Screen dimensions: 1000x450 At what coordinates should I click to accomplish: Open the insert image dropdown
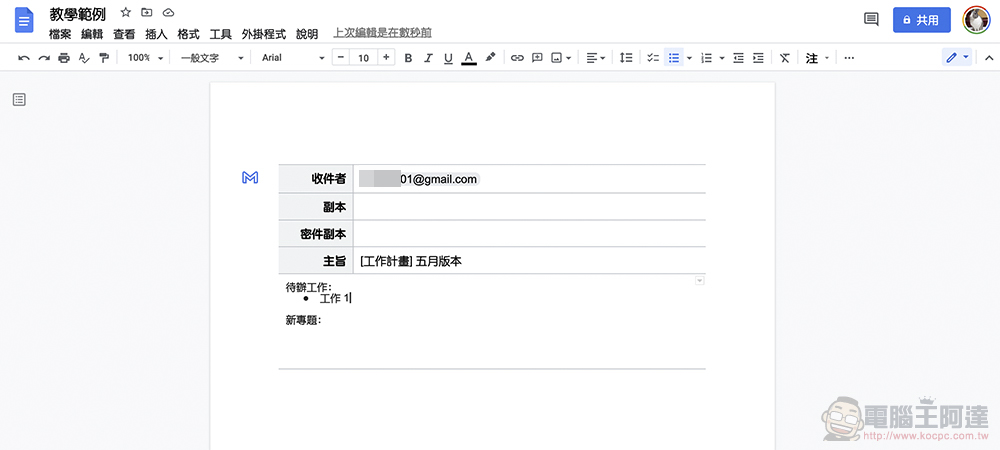tap(561, 58)
